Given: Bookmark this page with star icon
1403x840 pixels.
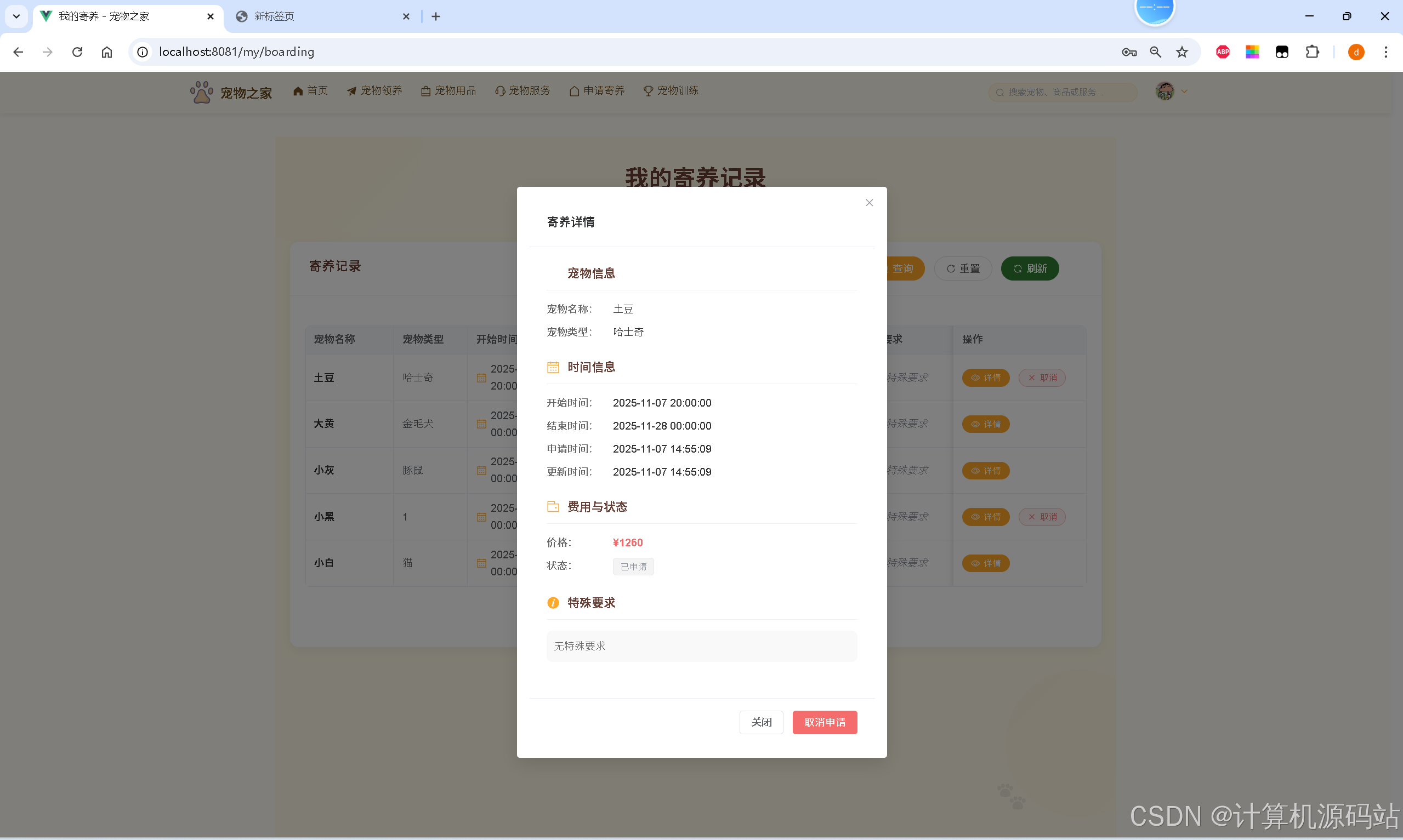Looking at the screenshot, I should (x=1182, y=52).
